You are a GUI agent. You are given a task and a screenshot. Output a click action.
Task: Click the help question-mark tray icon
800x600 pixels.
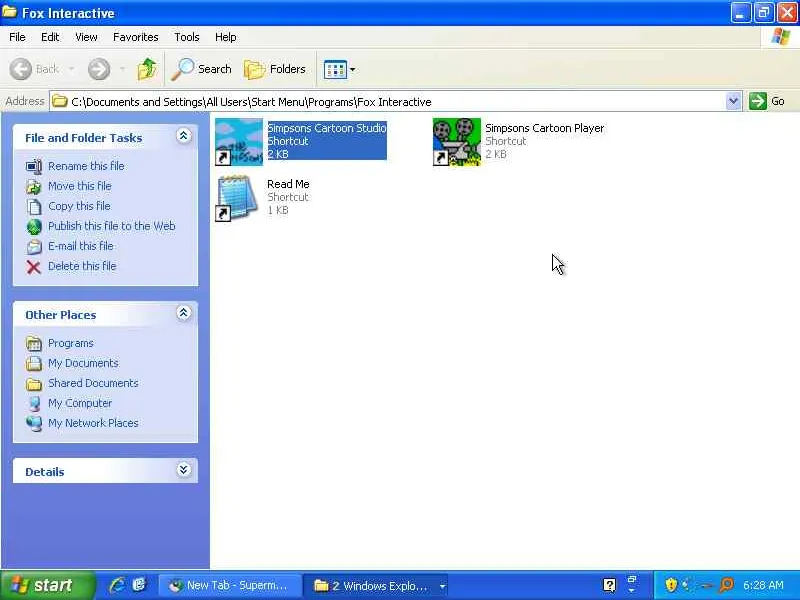click(x=609, y=585)
